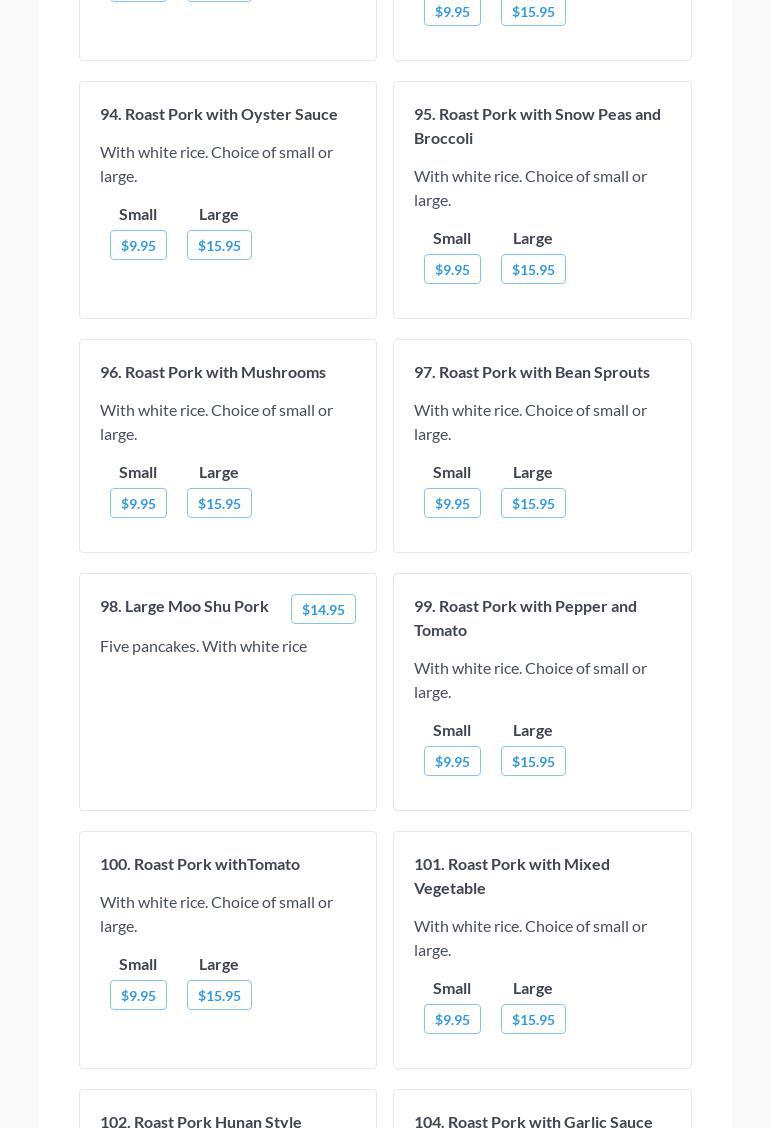Select small $9.95 Roast Pork with Oyster Sauce
This screenshot has width=770, height=1128.
[x=138, y=245]
